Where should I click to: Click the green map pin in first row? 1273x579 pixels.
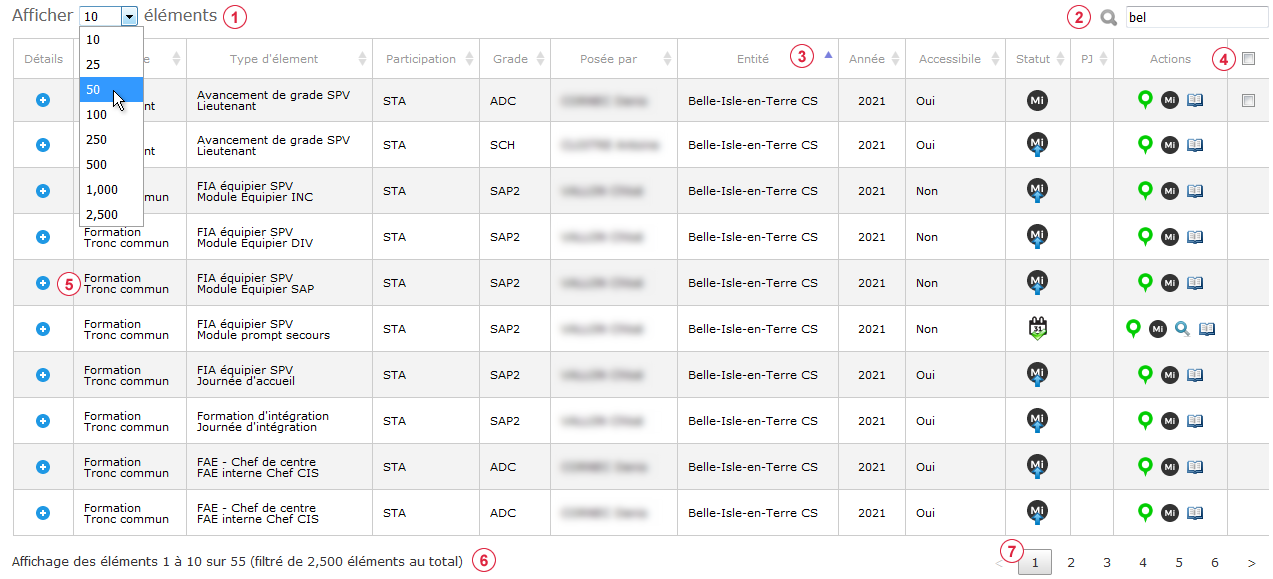(1146, 99)
